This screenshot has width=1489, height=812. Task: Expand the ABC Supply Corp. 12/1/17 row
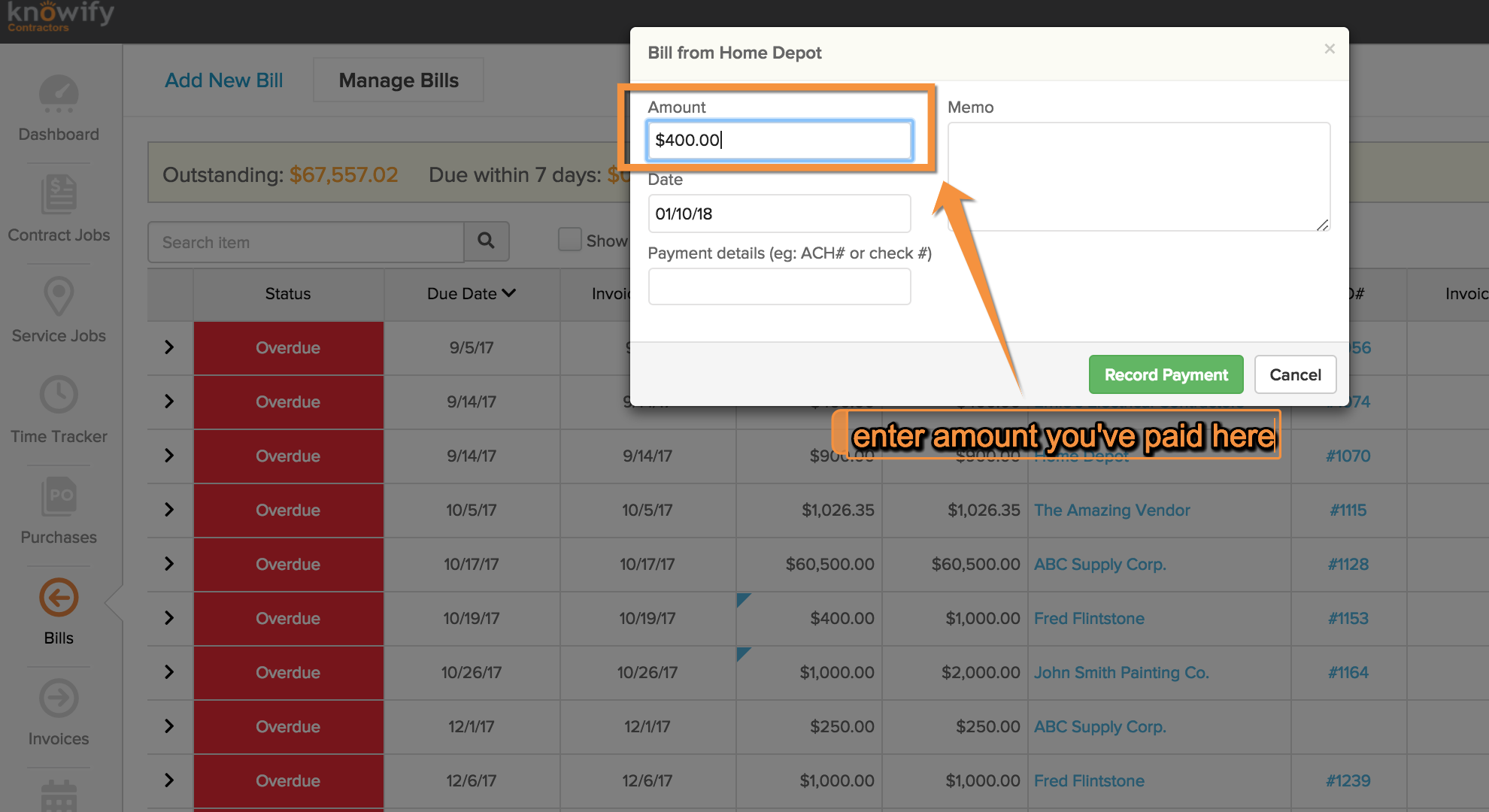point(169,726)
